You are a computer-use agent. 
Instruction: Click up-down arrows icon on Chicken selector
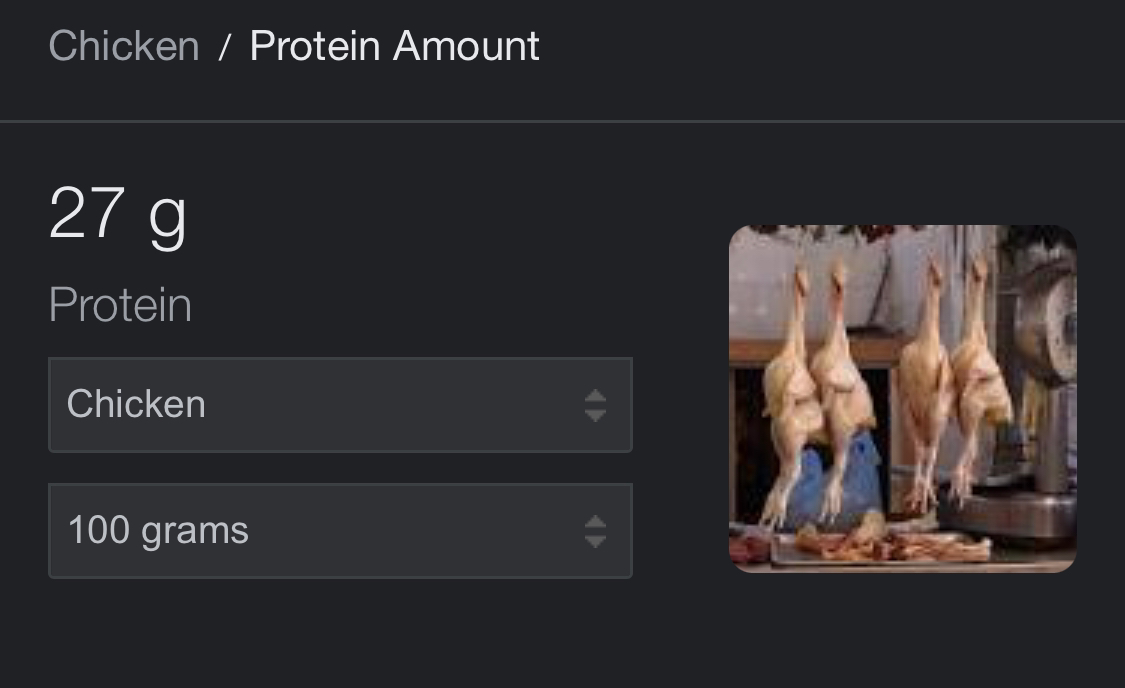tap(596, 405)
